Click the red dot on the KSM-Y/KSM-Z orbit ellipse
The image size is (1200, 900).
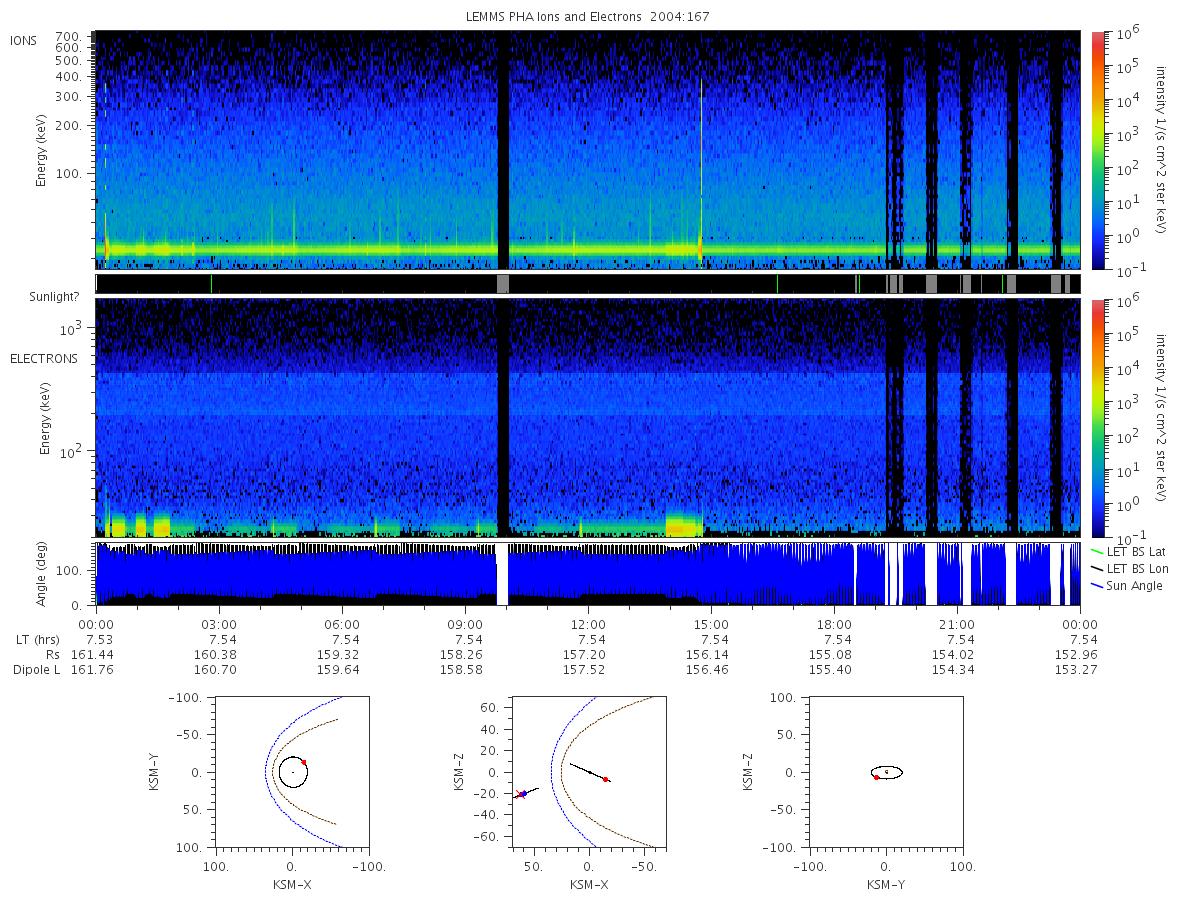point(876,777)
